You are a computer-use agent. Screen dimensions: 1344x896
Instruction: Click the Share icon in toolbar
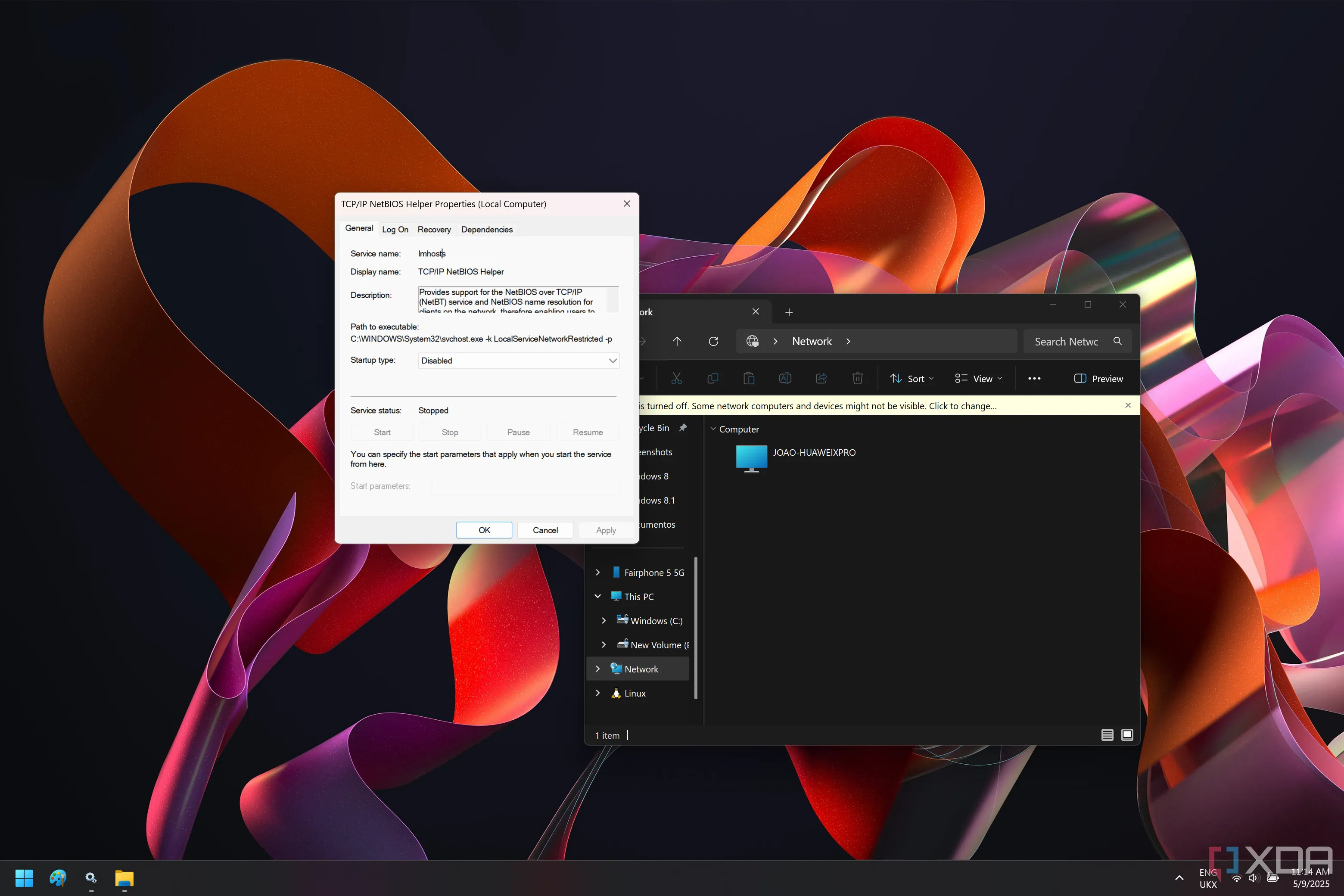821,378
